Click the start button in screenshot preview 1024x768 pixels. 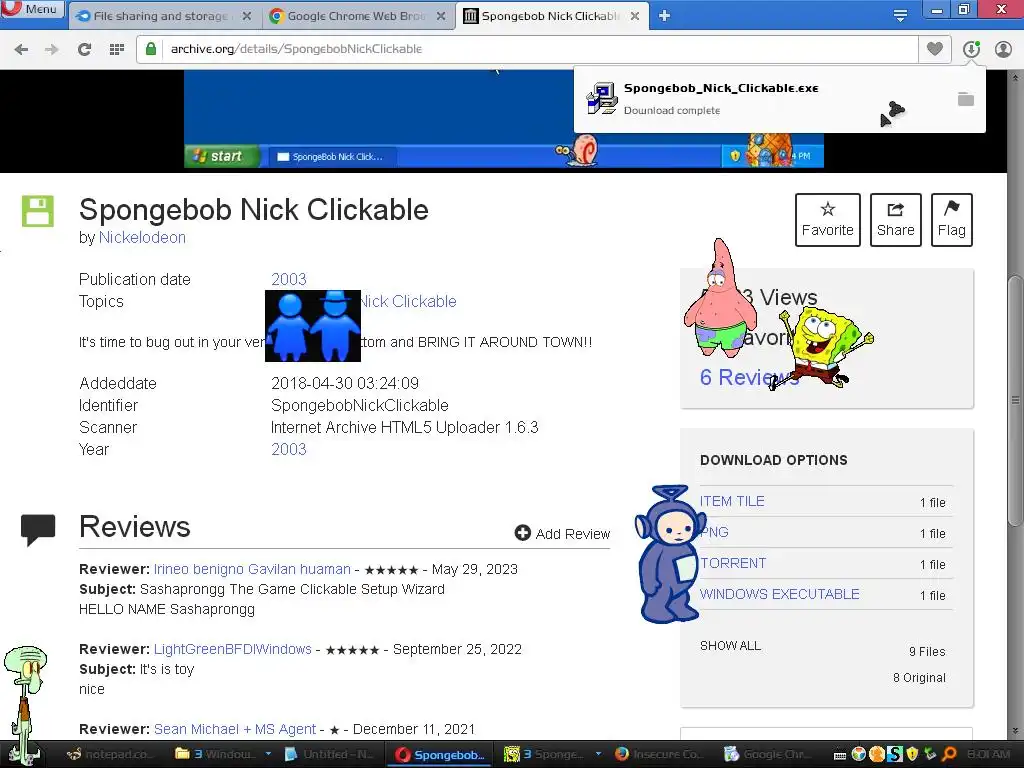(x=222, y=156)
